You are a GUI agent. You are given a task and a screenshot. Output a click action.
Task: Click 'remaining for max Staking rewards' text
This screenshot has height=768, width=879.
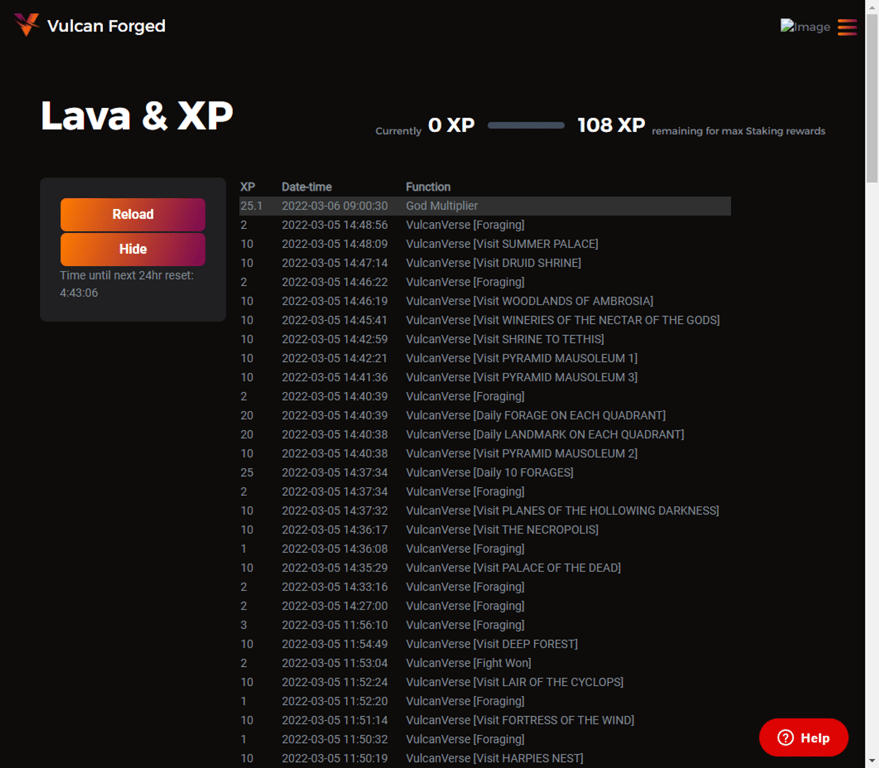click(x=738, y=131)
